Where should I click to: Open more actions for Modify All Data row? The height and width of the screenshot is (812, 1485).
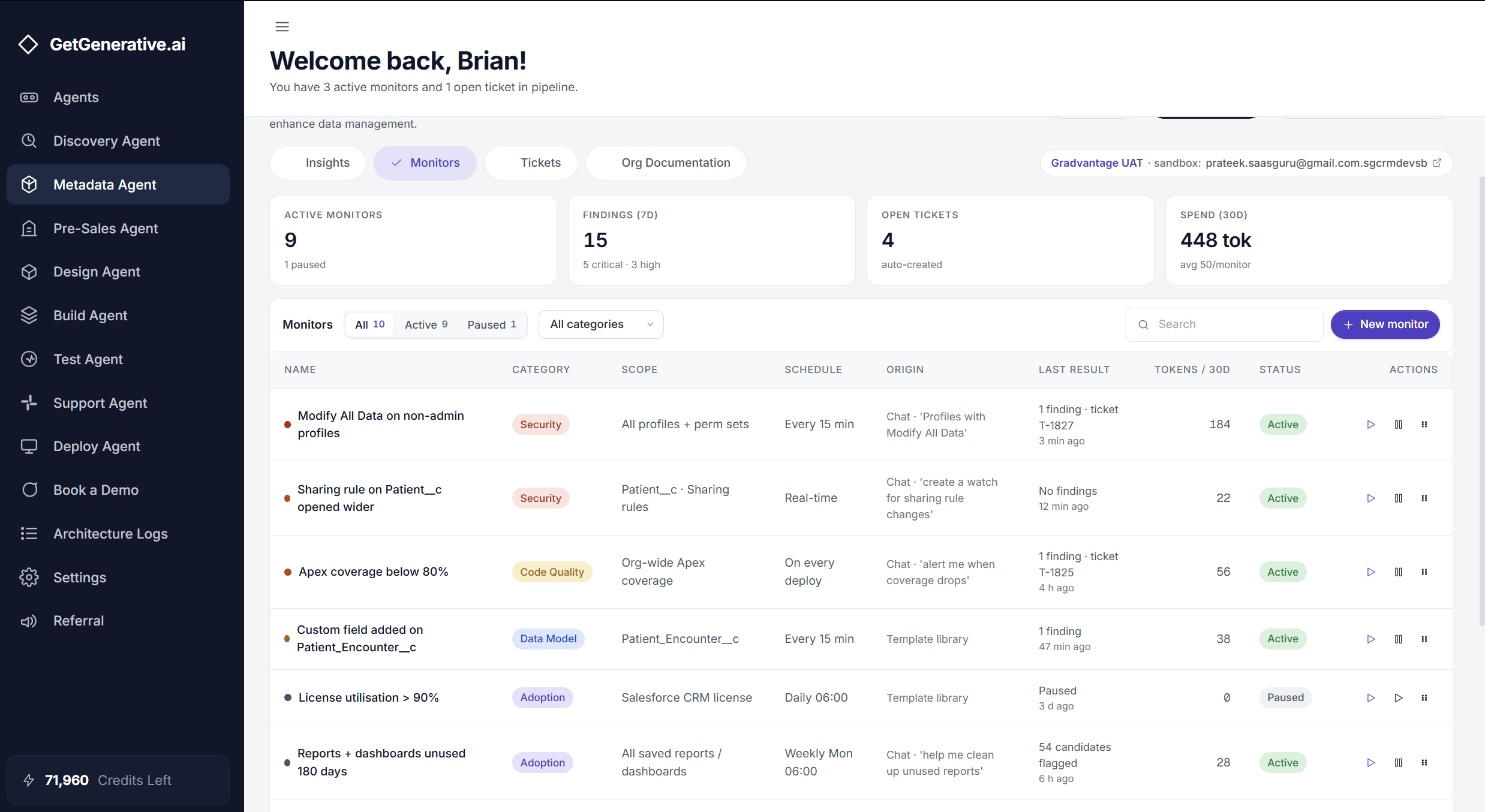pyautogui.click(x=1424, y=425)
